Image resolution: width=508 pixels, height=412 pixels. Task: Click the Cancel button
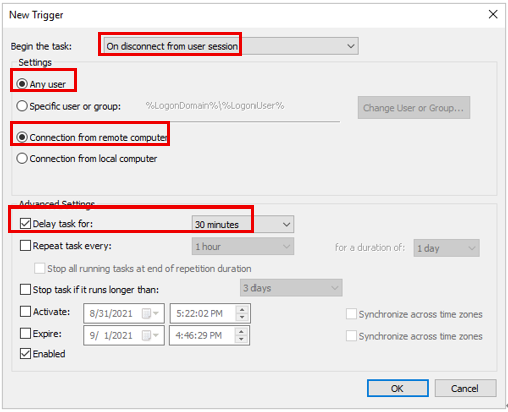coord(465,388)
